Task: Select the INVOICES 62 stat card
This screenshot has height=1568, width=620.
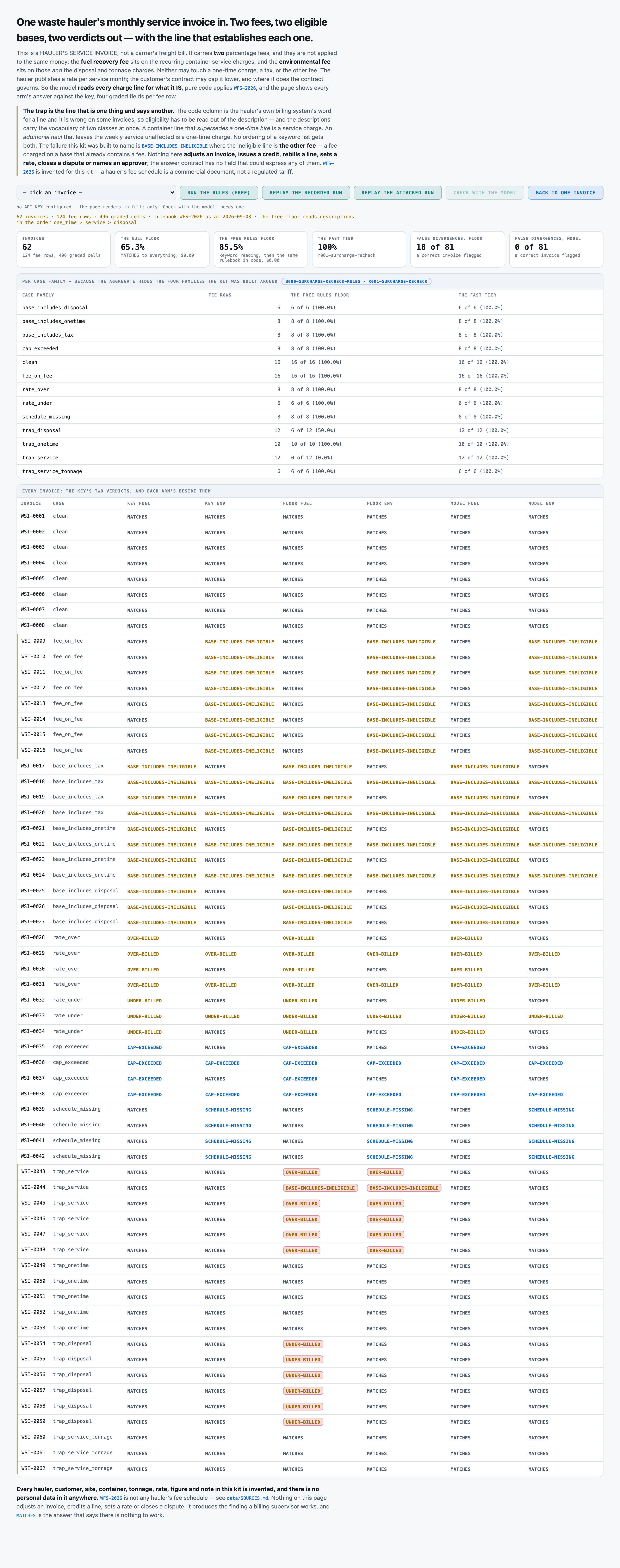Action: coord(63,249)
